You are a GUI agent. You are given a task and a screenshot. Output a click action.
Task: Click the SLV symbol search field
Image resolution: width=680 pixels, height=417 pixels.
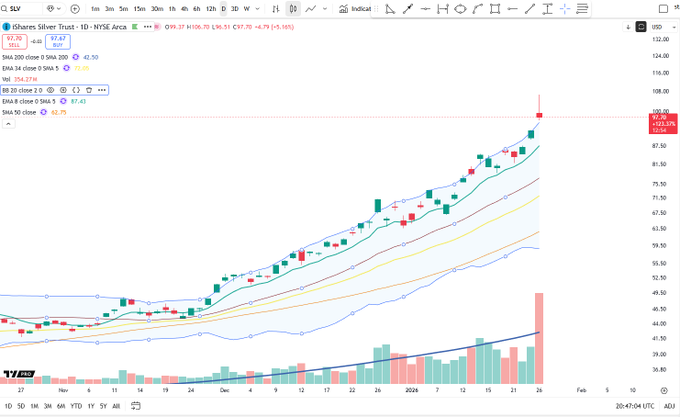[22, 9]
